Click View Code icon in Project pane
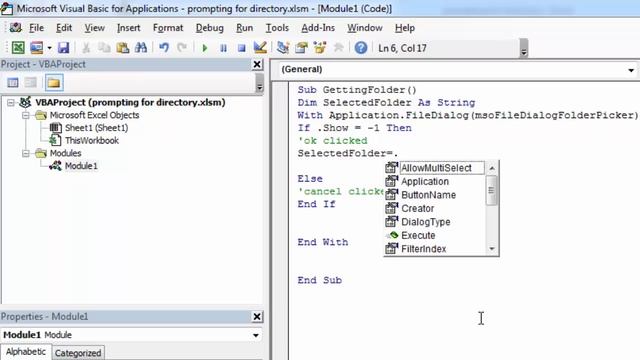Screen dimensions: 640x360 [x=13, y=83]
